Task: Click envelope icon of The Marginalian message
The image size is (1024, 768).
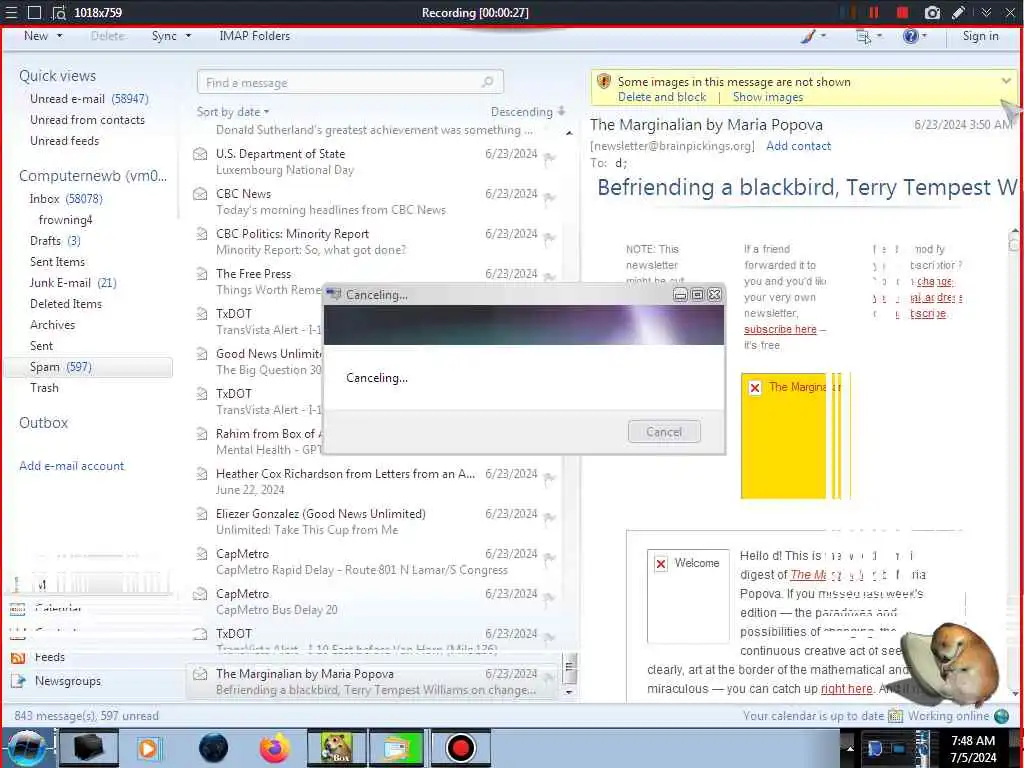Action: point(200,674)
